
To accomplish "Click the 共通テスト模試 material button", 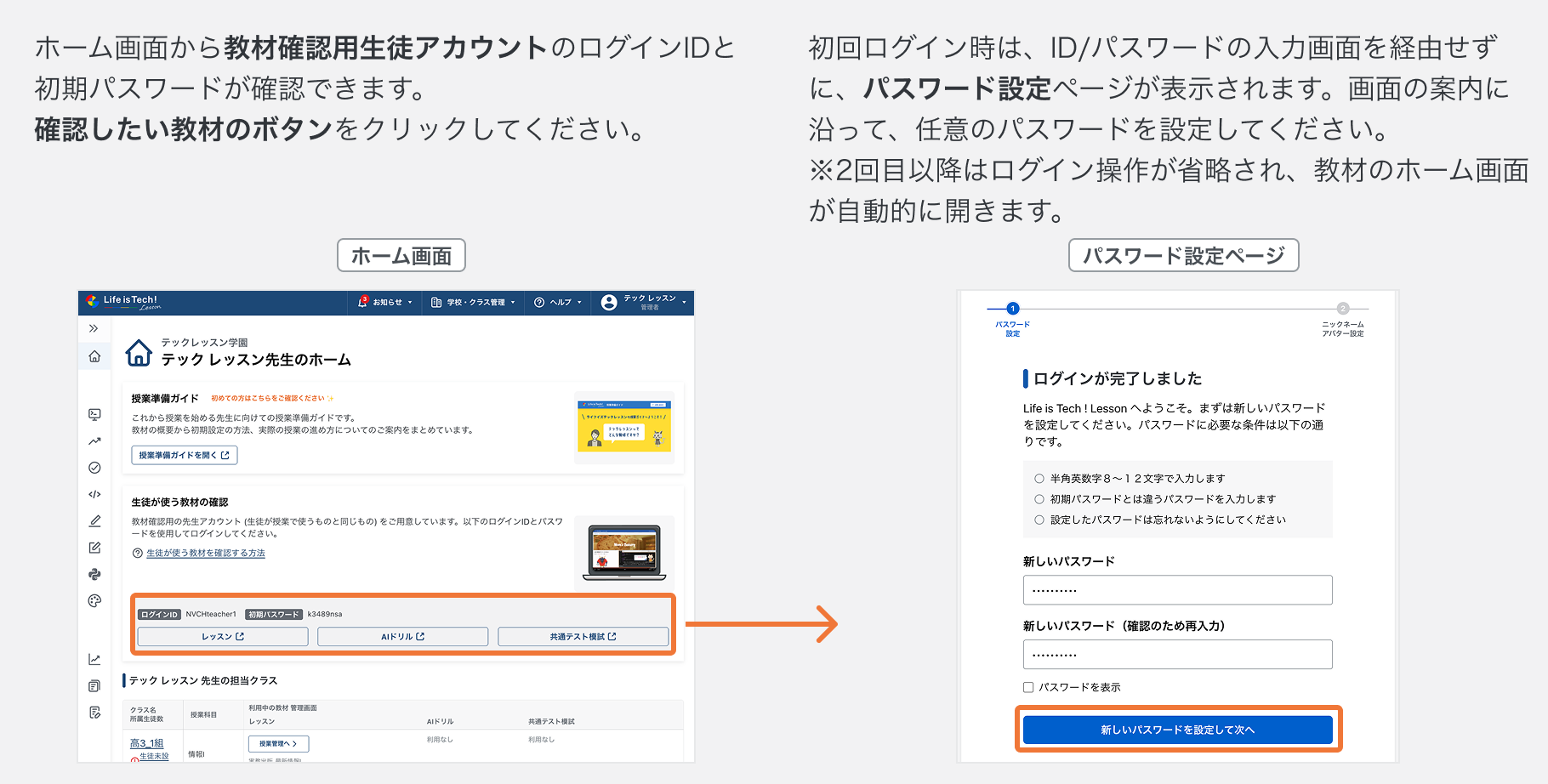I will coord(583,636).
